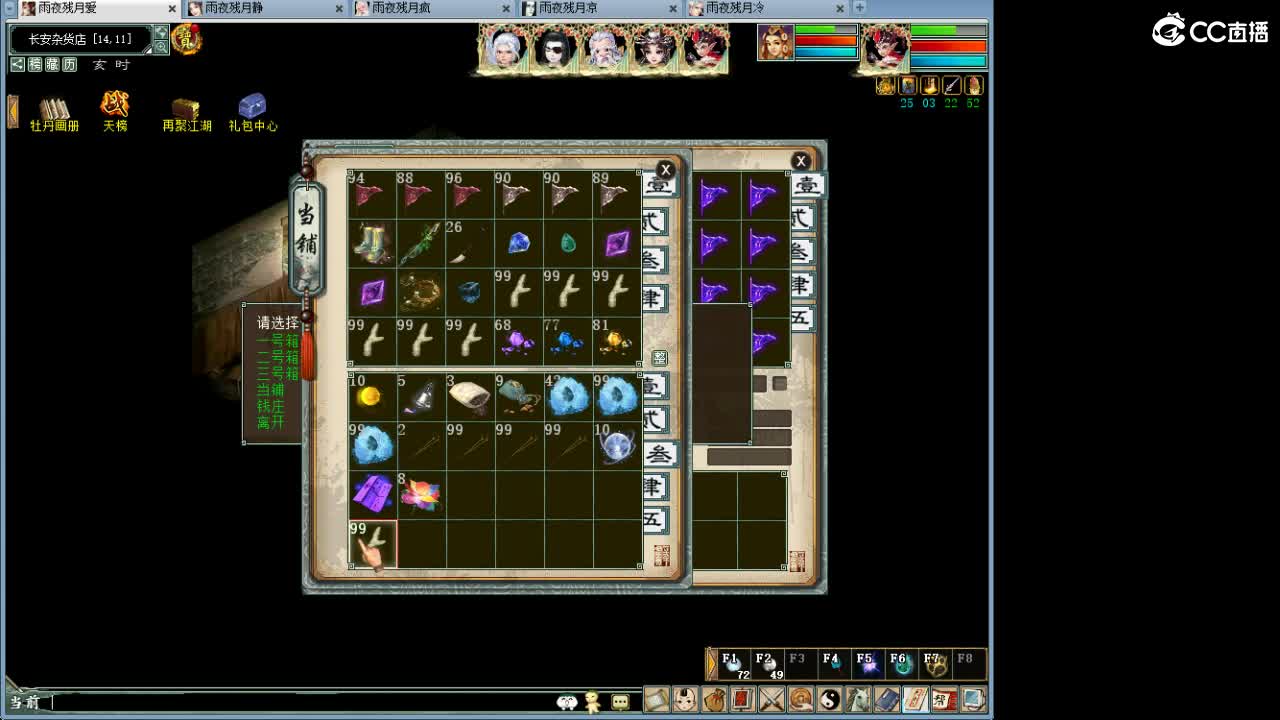Use the F1 hotkey slot item

[735, 664]
